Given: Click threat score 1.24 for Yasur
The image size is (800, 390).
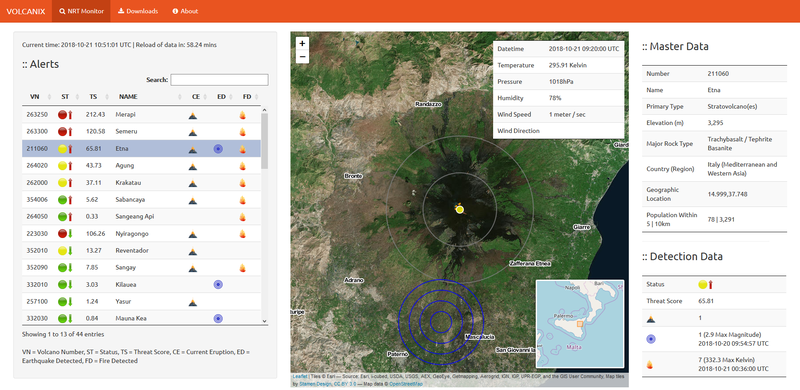Looking at the screenshot, I should [x=92, y=302].
